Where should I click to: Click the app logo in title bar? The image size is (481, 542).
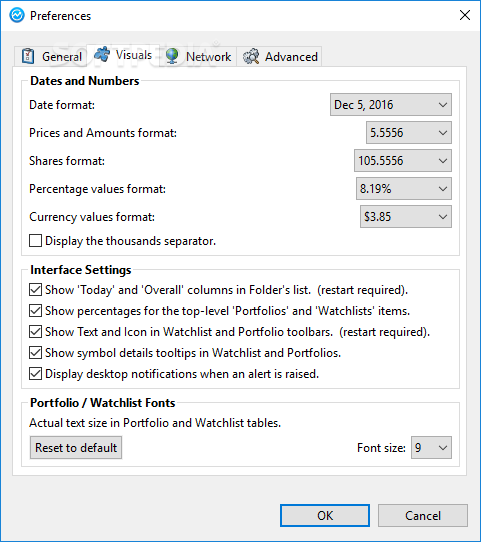point(17,16)
